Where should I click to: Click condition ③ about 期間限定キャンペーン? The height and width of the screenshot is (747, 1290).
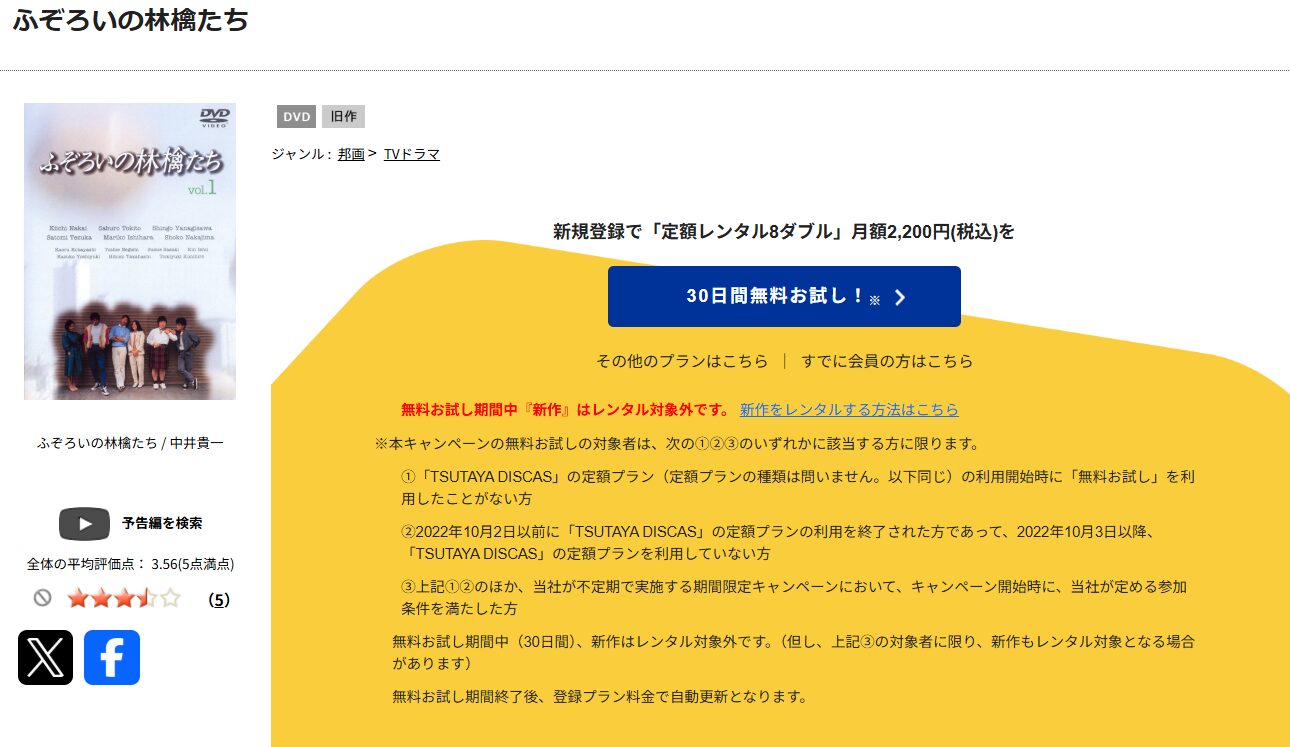[794, 597]
